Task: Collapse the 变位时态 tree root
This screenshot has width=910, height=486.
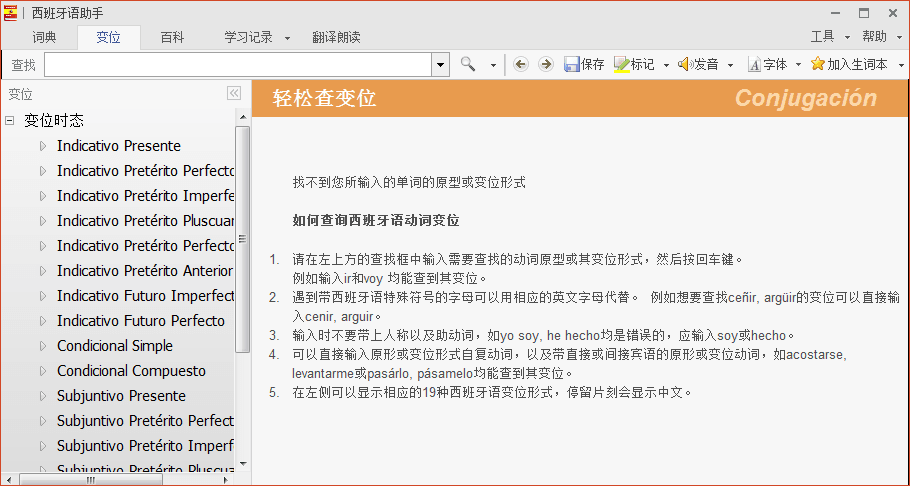Action: [10, 120]
